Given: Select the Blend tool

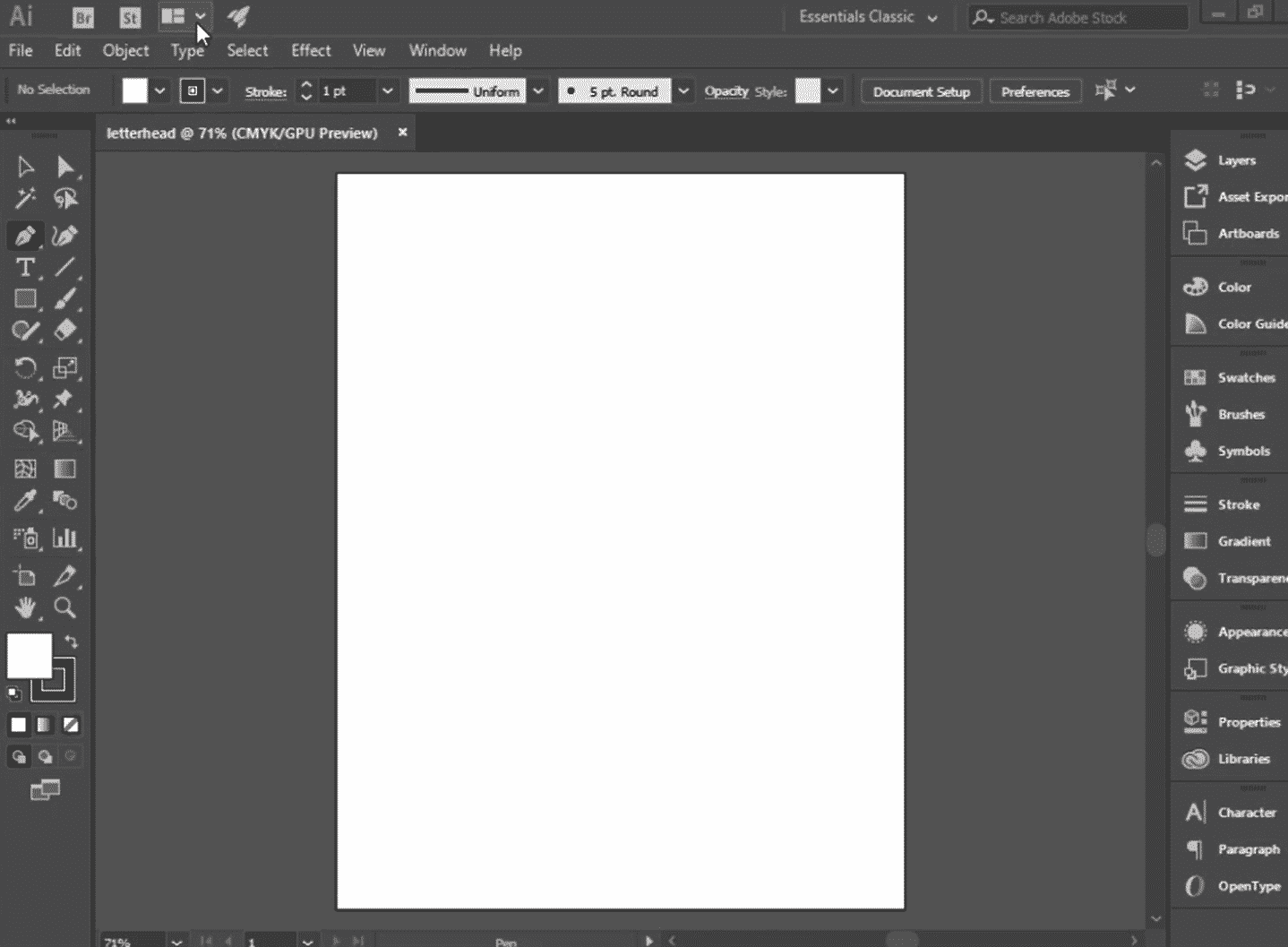Looking at the screenshot, I should [65, 501].
